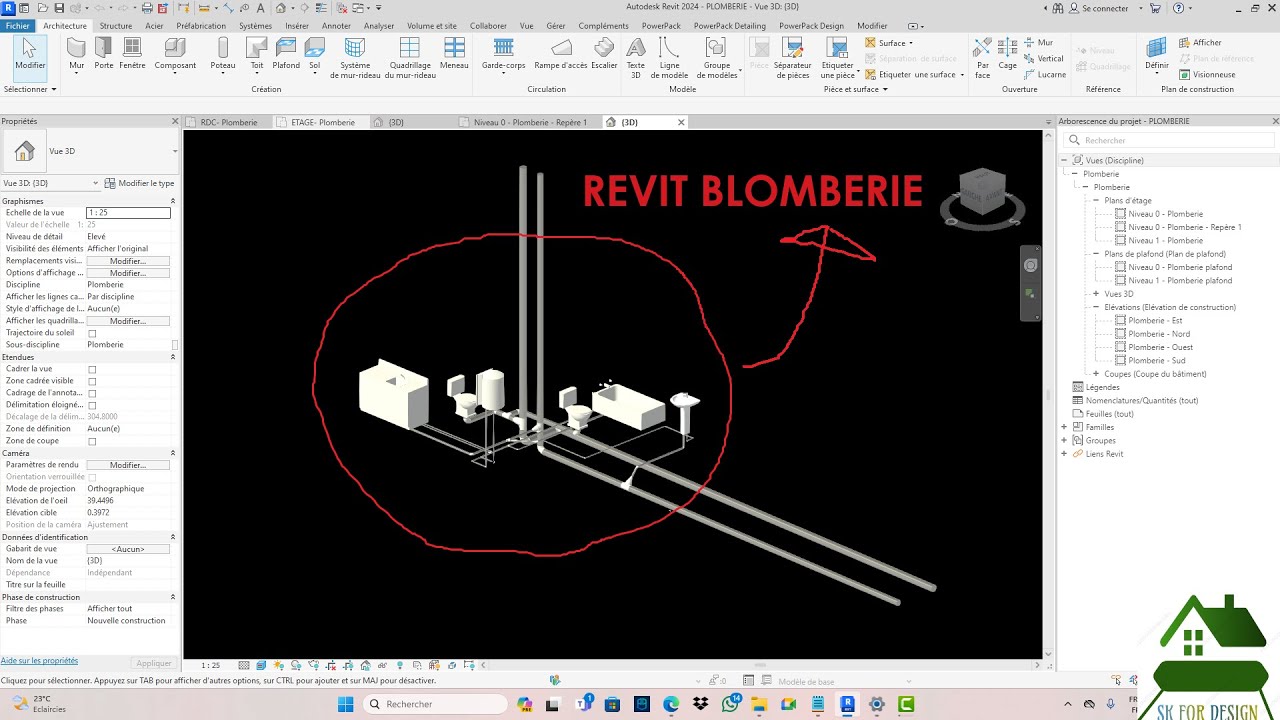This screenshot has height=720, width=1280.
Task: Select the Texte 3D tool
Action: 635,58
